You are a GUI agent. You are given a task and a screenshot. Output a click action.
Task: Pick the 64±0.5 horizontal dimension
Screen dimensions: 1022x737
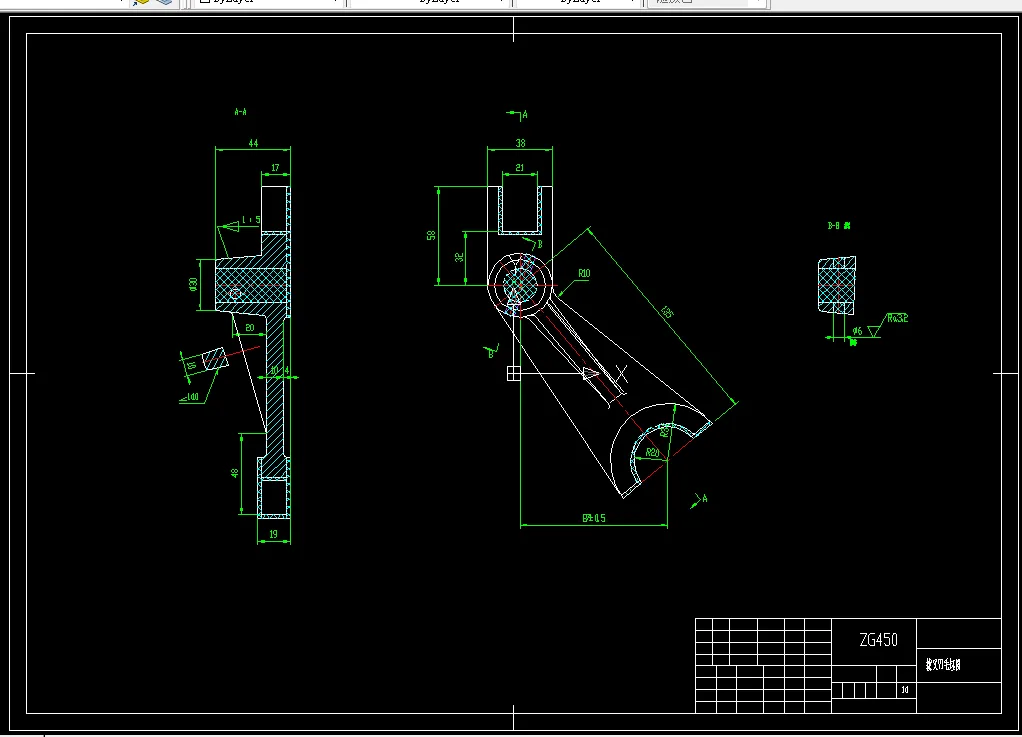(594, 518)
